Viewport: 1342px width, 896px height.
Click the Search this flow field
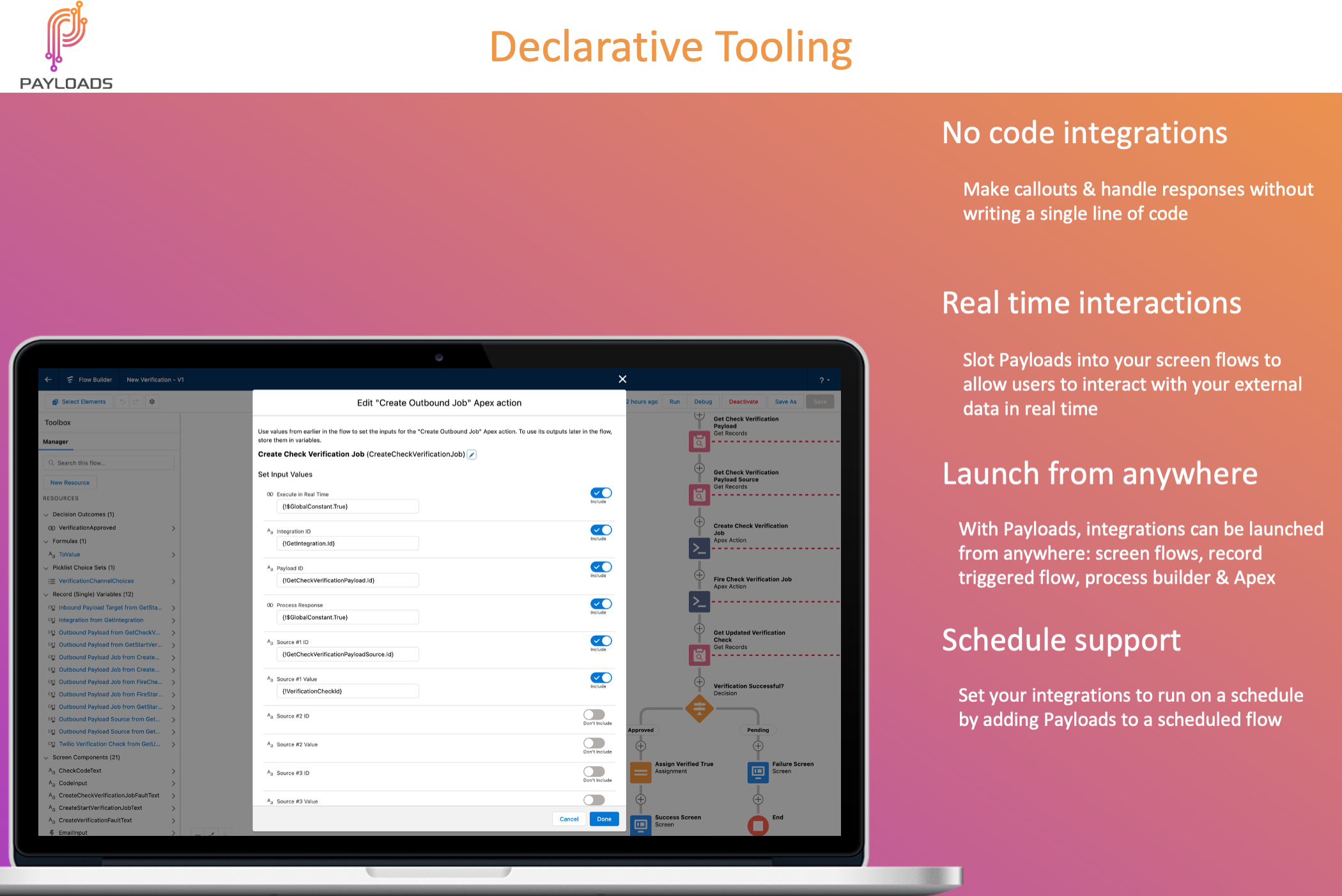(109, 462)
